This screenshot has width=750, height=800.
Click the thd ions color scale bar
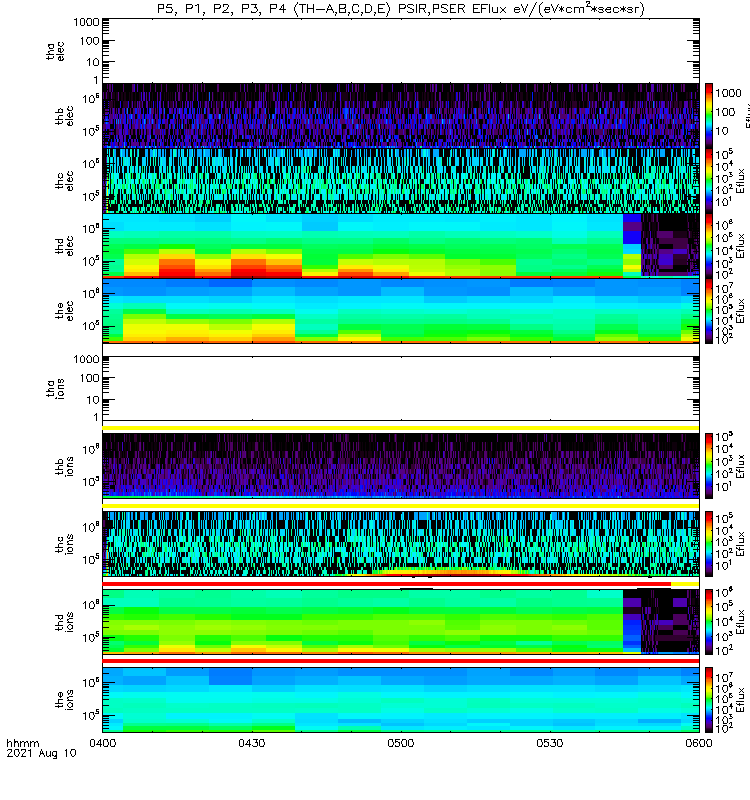pos(709,621)
